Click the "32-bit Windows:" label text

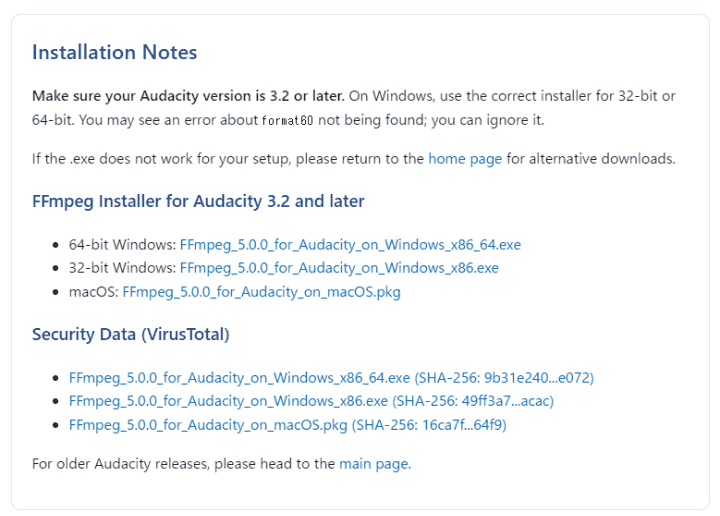pos(122,268)
